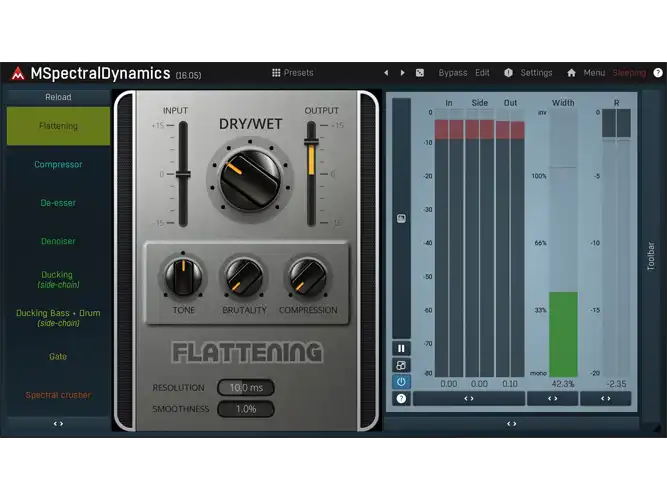Image resolution: width=667 pixels, height=500 pixels.
Task: Expand arrows under the Width meter
Action: coord(553,399)
